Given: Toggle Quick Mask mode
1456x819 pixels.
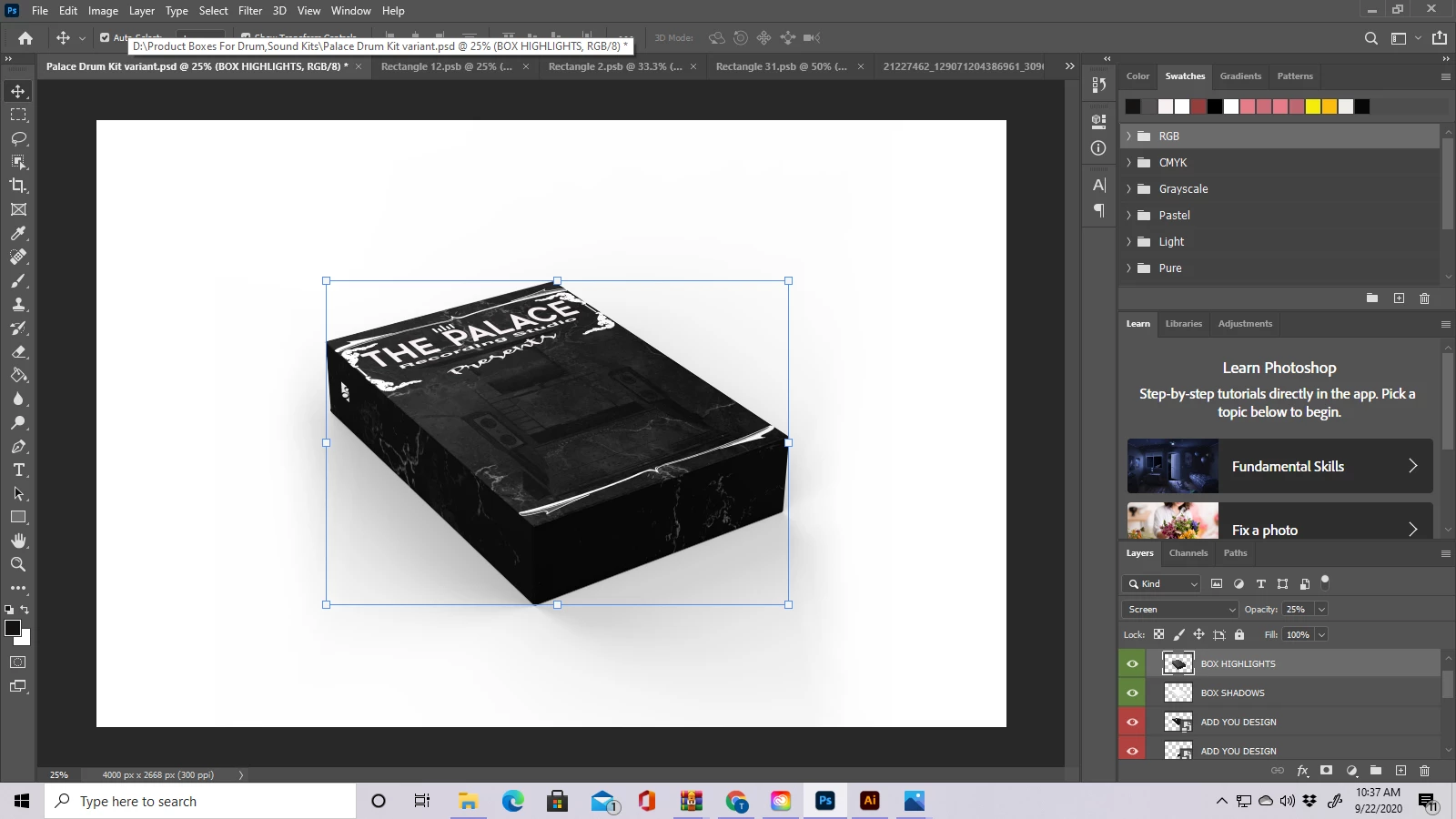Looking at the screenshot, I should [x=18, y=662].
